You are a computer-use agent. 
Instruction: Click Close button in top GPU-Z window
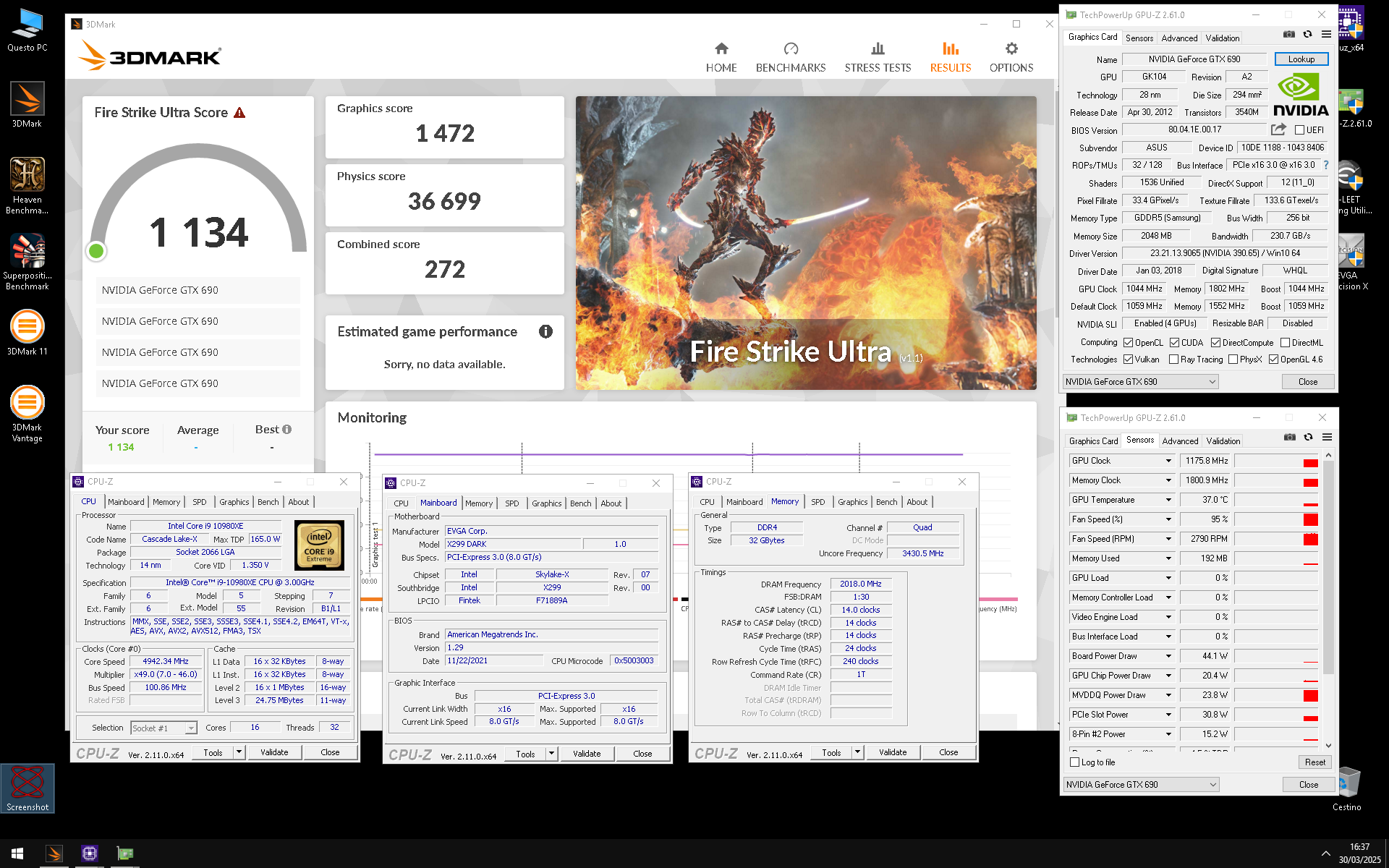click(1308, 382)
